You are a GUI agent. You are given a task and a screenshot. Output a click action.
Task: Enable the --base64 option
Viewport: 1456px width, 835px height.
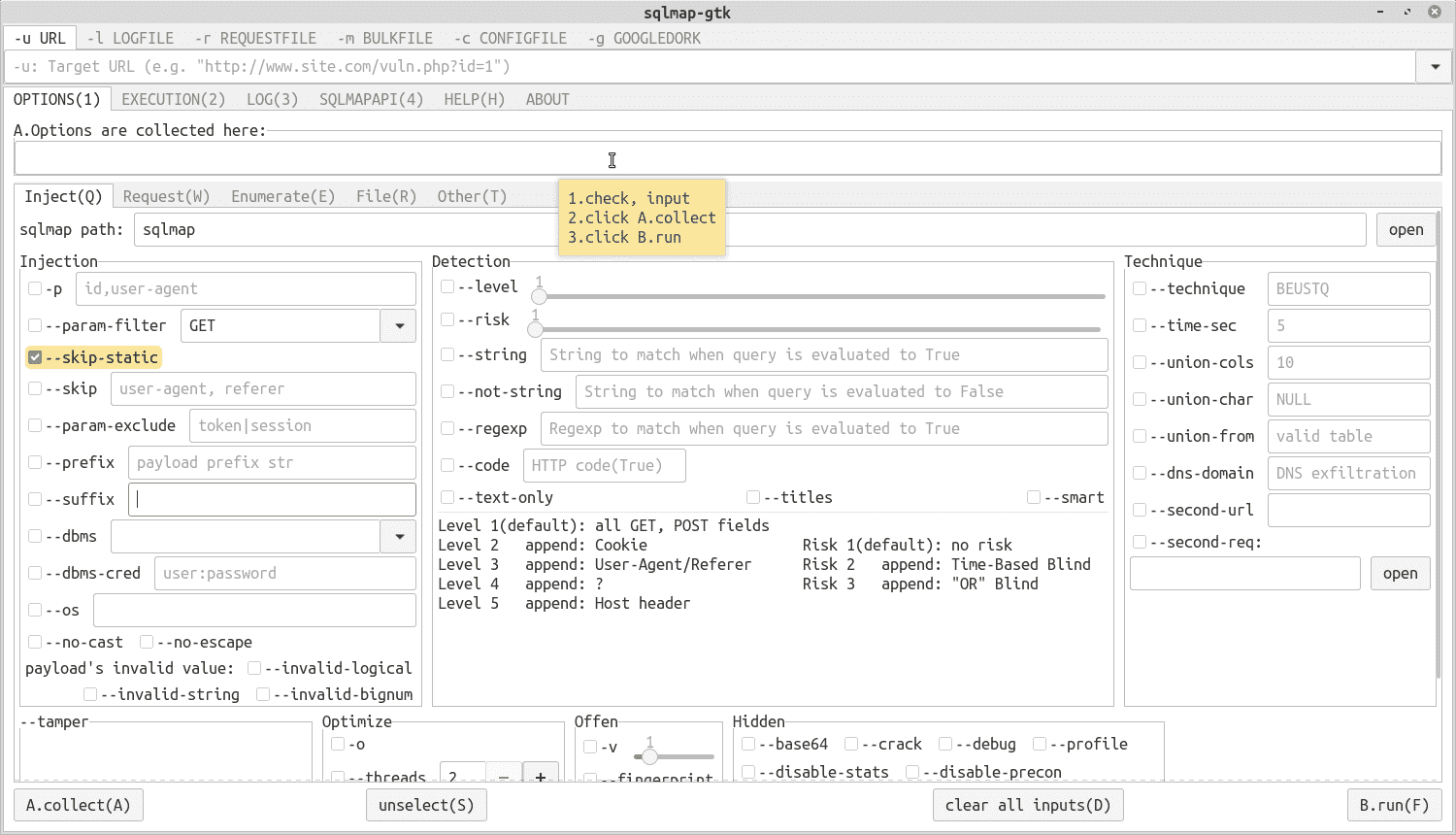(x=747, y=744)
